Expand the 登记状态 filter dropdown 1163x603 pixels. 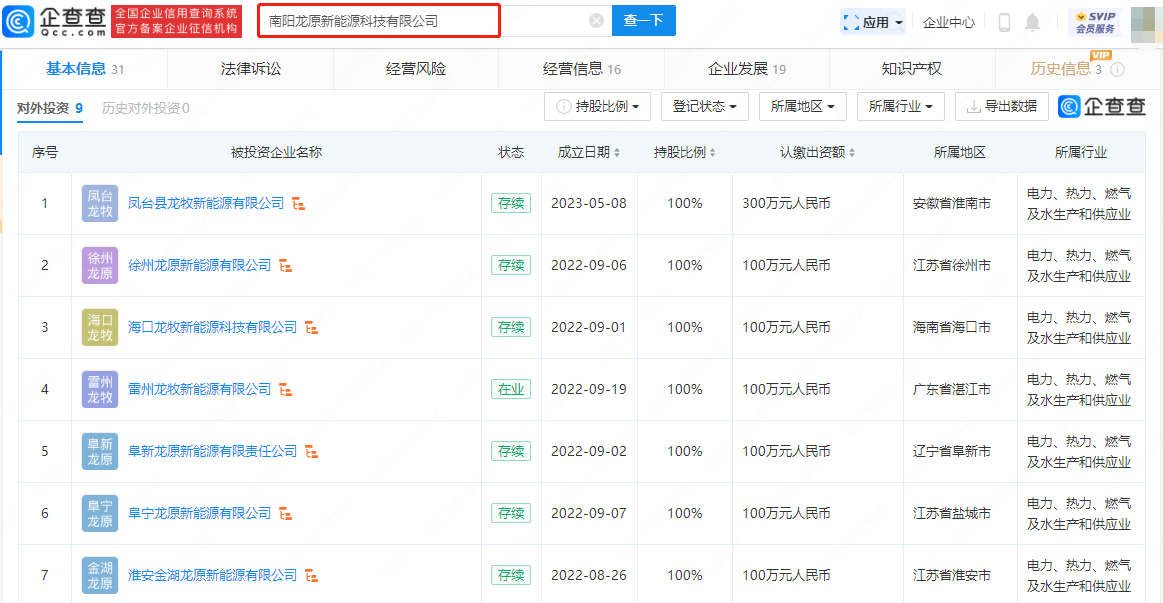pyautogui.click(x=705, y=107)
